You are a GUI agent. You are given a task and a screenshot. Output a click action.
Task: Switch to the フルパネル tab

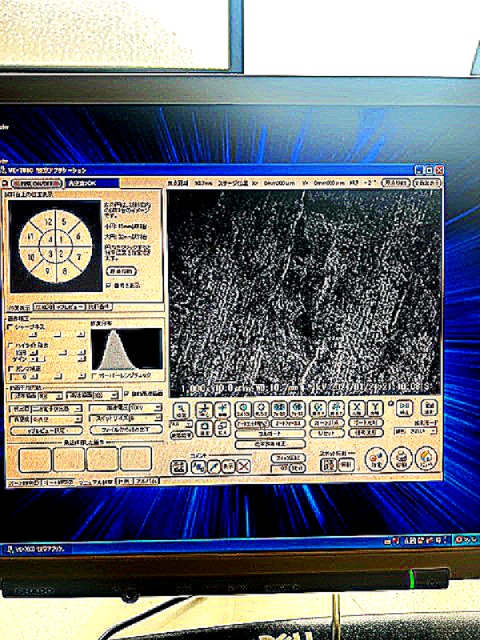pos(147,481)
